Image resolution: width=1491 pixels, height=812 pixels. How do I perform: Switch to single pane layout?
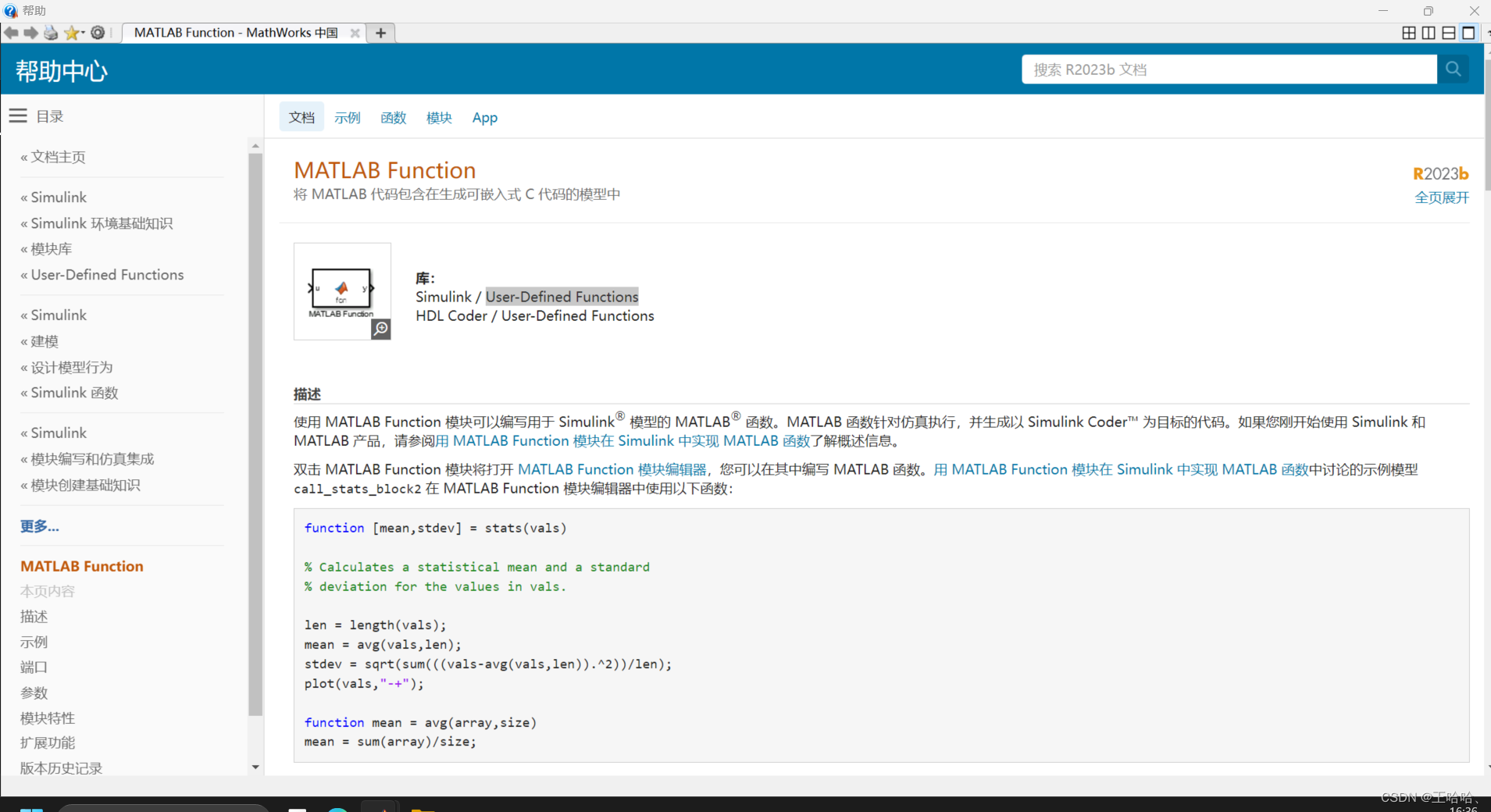[x=1468, y=33]
